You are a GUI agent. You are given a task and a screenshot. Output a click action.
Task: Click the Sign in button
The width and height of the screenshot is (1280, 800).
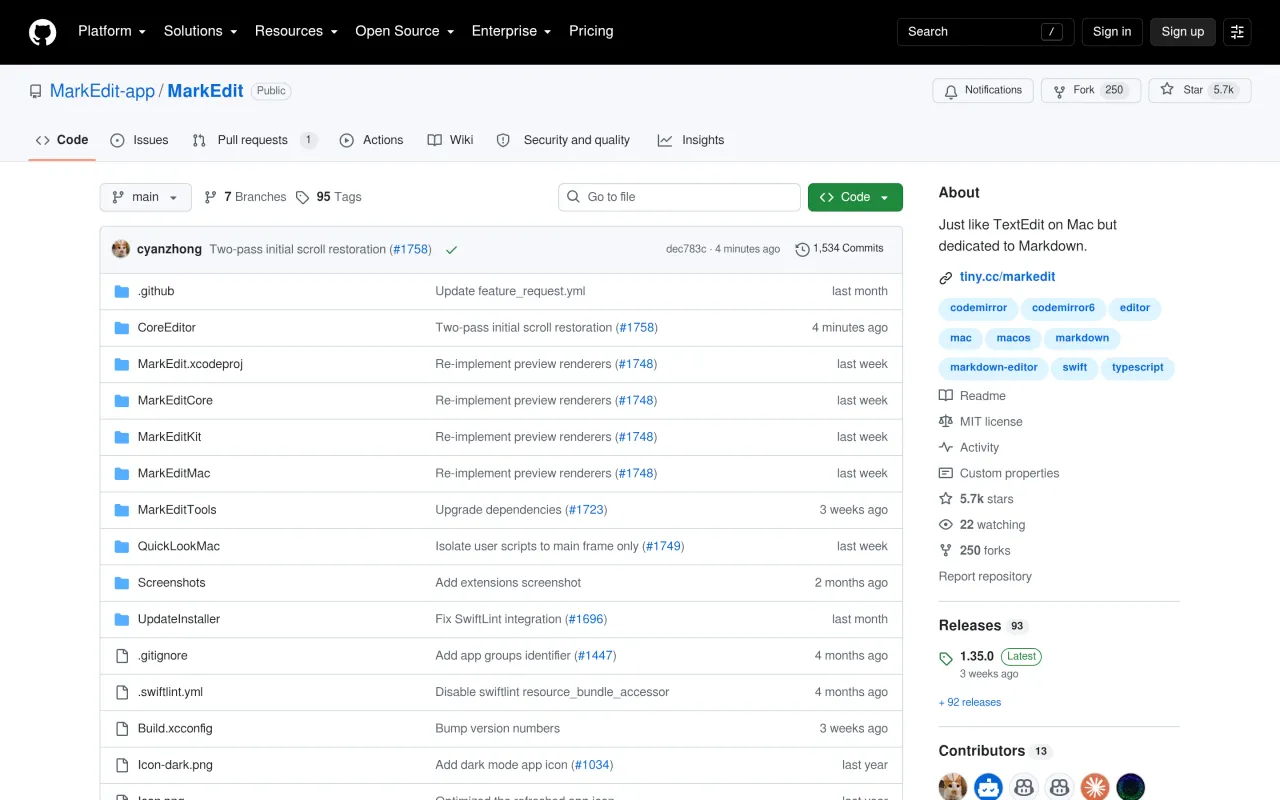click(x=1112, y=32)
